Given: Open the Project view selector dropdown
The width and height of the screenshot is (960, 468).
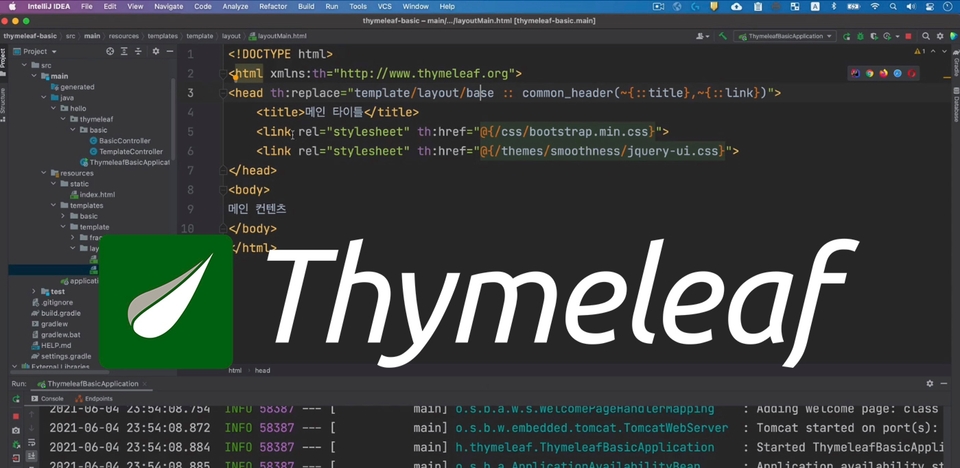Looking at the screenshot, I should tap(39, 51).
